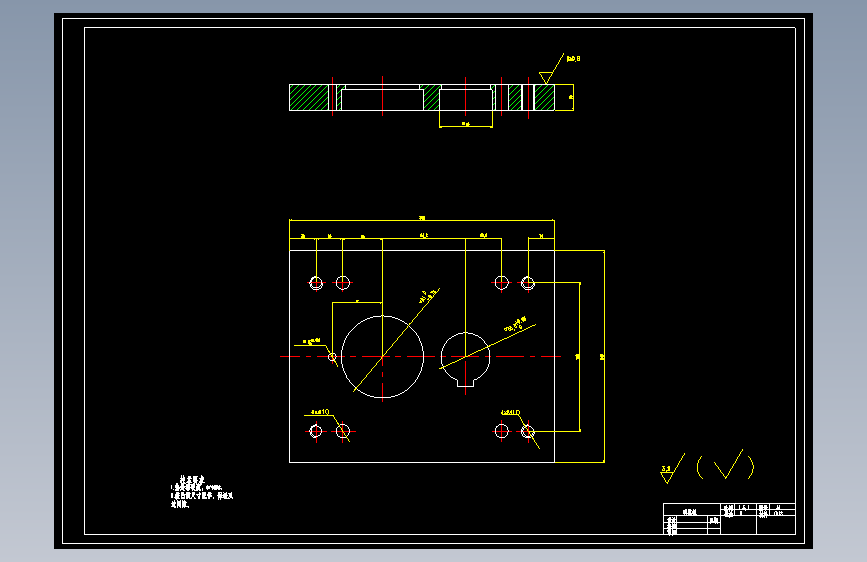Click the pin hole callout text

311,341
